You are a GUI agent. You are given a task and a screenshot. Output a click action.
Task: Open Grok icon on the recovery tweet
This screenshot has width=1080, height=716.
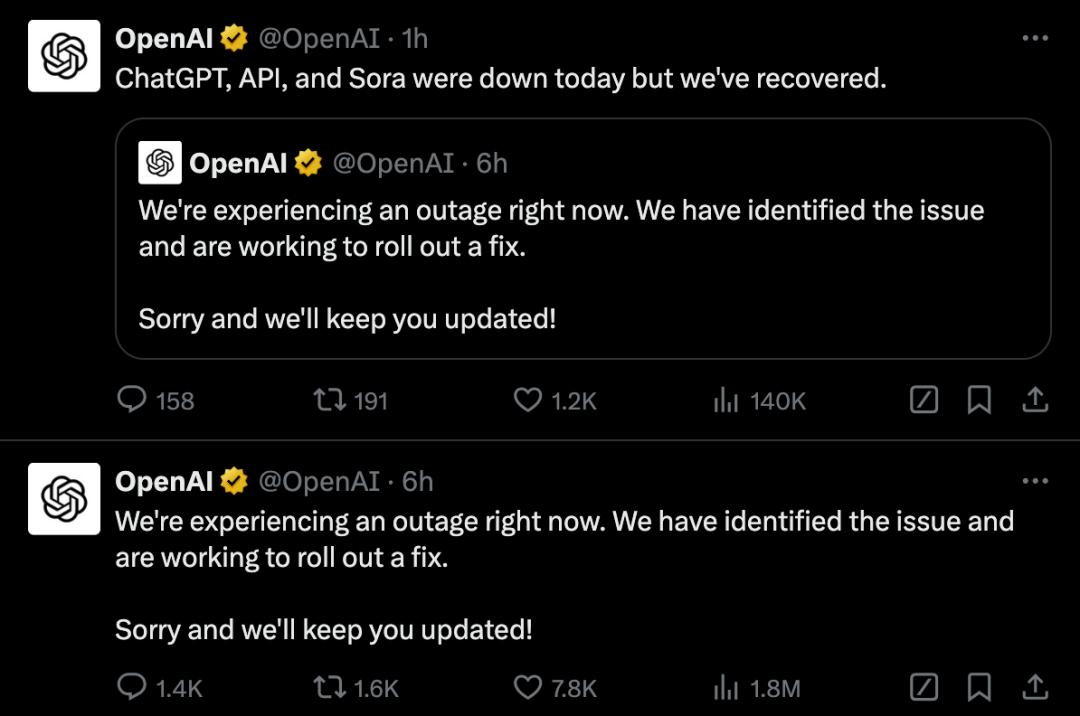[x=924, y=401]
